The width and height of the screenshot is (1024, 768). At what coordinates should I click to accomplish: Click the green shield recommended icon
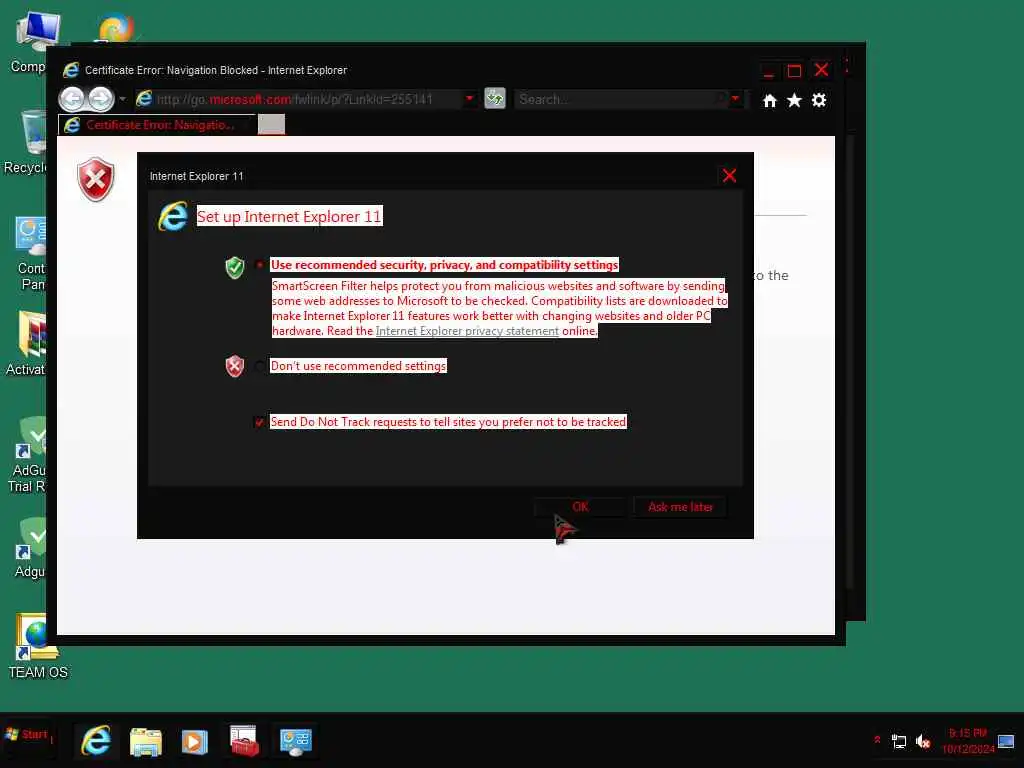coord(234,267)
